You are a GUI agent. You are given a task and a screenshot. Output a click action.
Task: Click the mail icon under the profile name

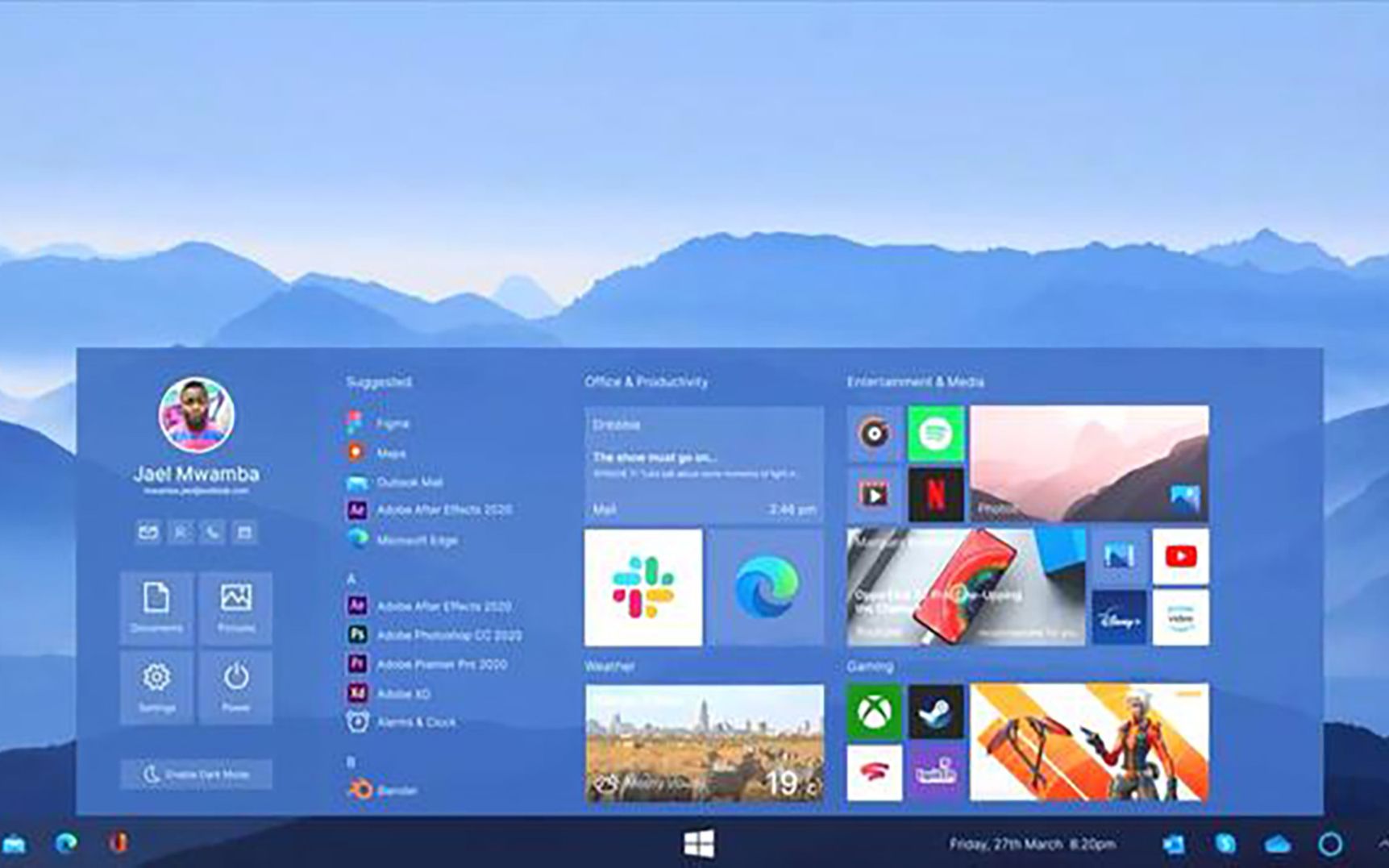(148, 532)
